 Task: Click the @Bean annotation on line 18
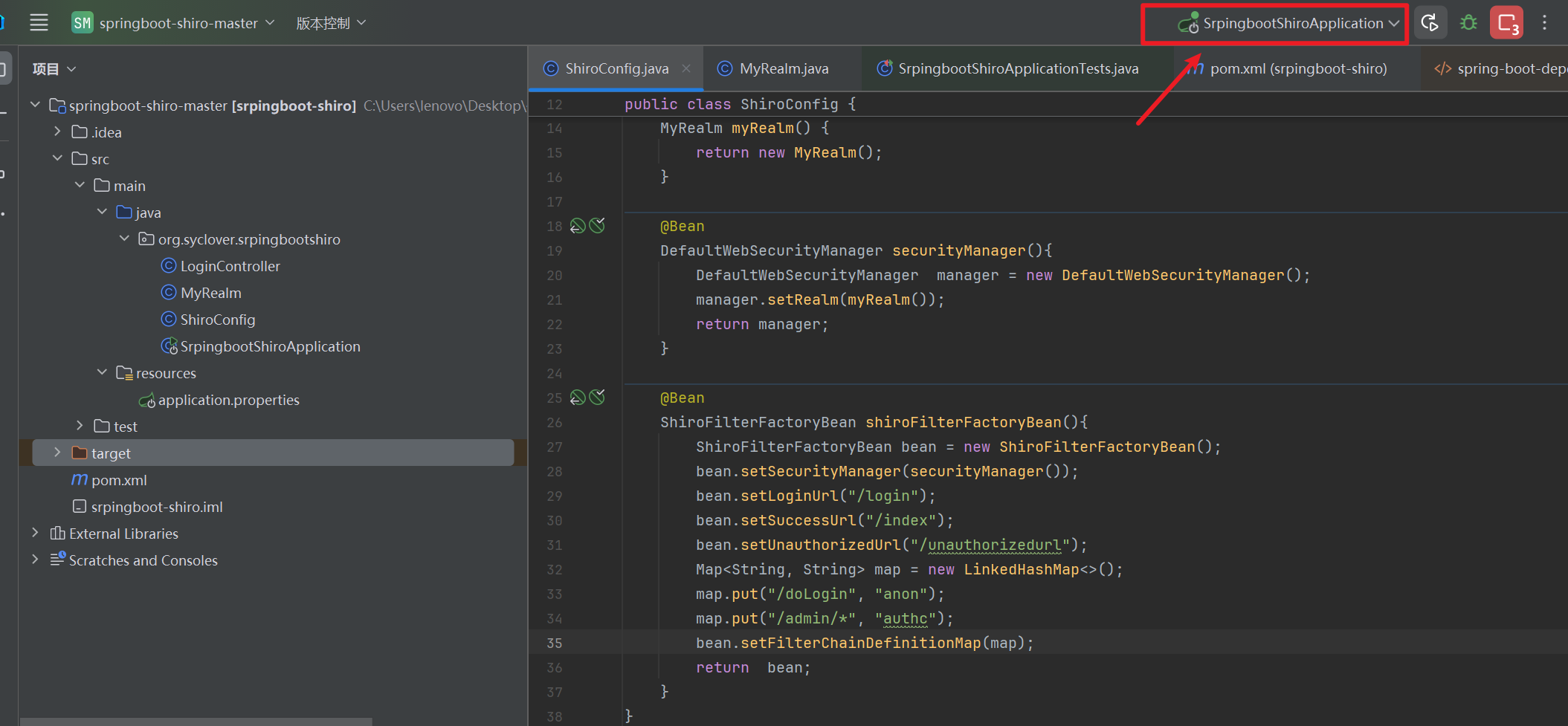[x=683, y=226]
